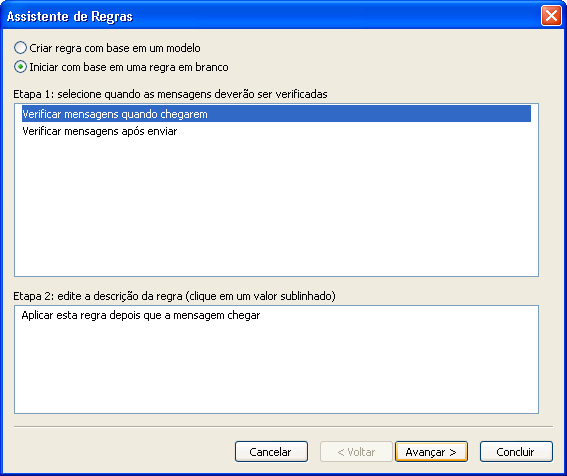Click the 'Assistente de Regras' title bar text
Viewport: 567px width, 476px height.
[x=69, y=17]
